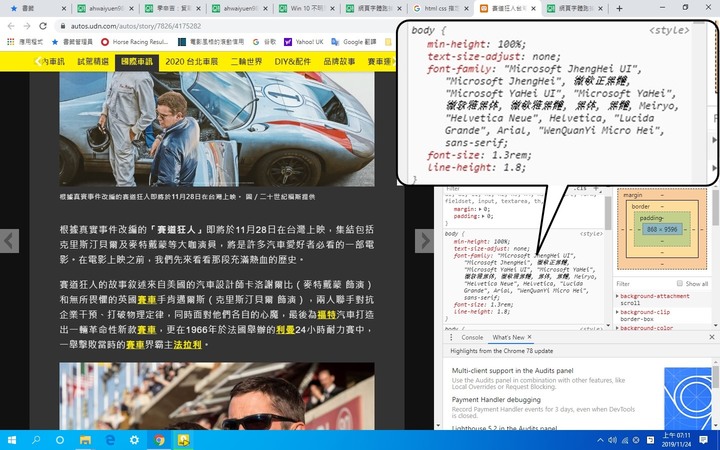Open the clock showing 2019/11/24

coord(676,440)
